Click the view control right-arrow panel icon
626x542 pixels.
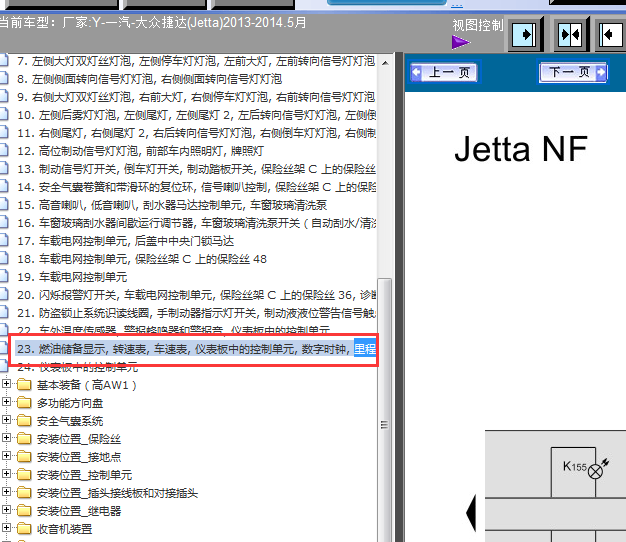point(524,34)
